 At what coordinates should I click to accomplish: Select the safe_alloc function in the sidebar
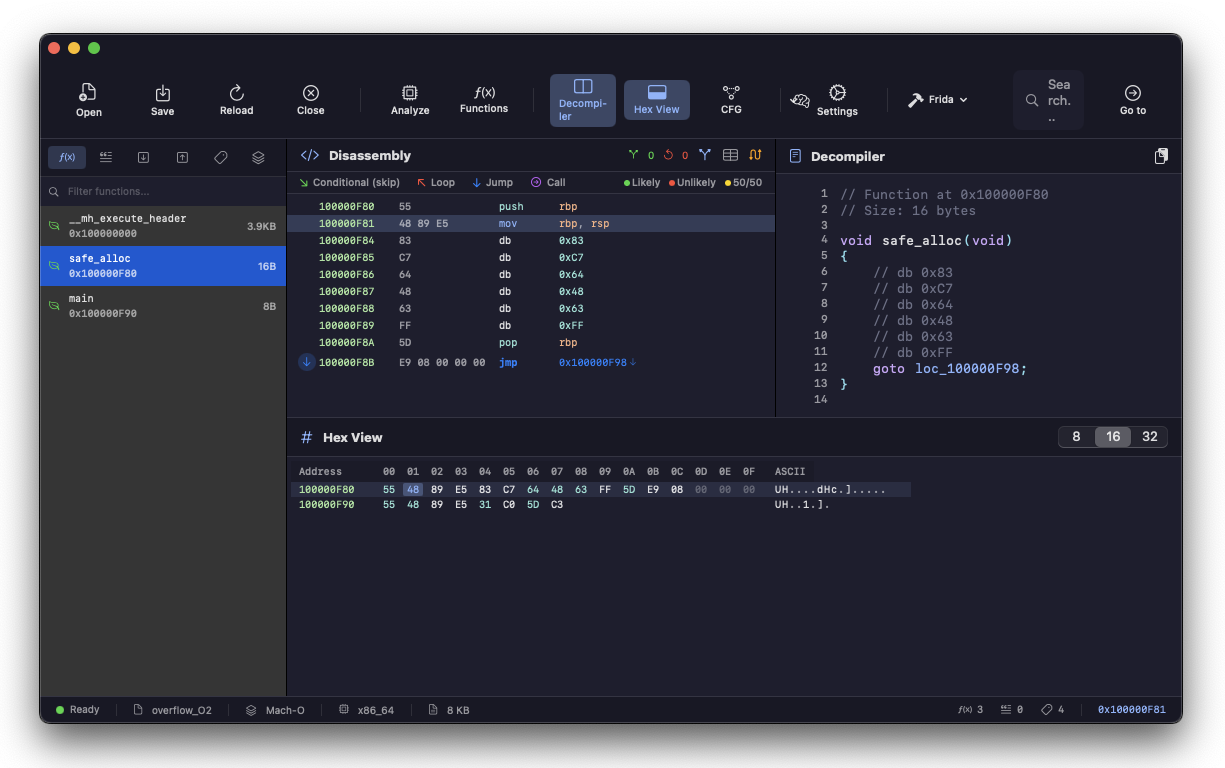[x=162, y=265]
